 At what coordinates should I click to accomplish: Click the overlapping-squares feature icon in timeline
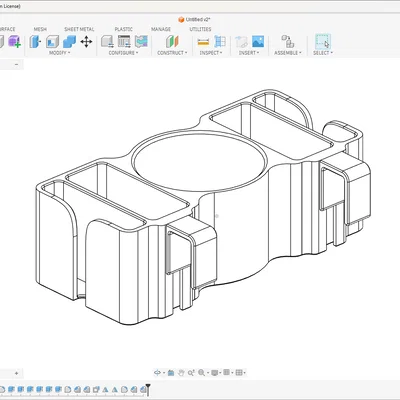click(x=96, y=389)
